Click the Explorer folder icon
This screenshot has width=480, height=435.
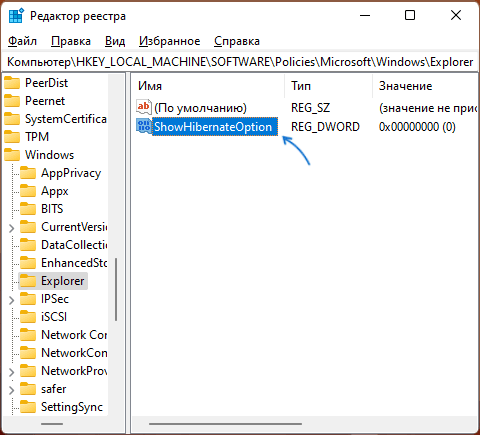pos(28,281)
